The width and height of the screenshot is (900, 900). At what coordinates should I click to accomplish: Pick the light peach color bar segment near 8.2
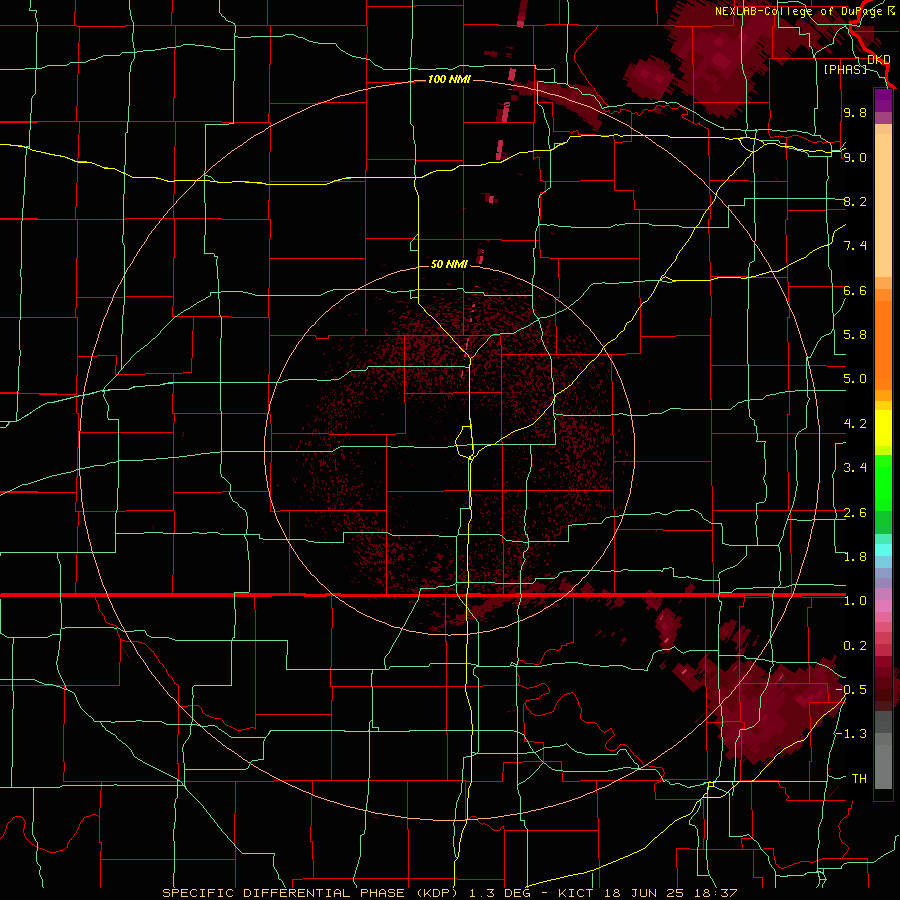pos(883,207)
